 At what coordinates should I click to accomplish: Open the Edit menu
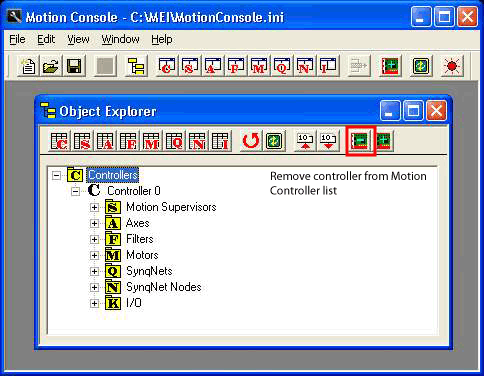click(x=46, y=39)
